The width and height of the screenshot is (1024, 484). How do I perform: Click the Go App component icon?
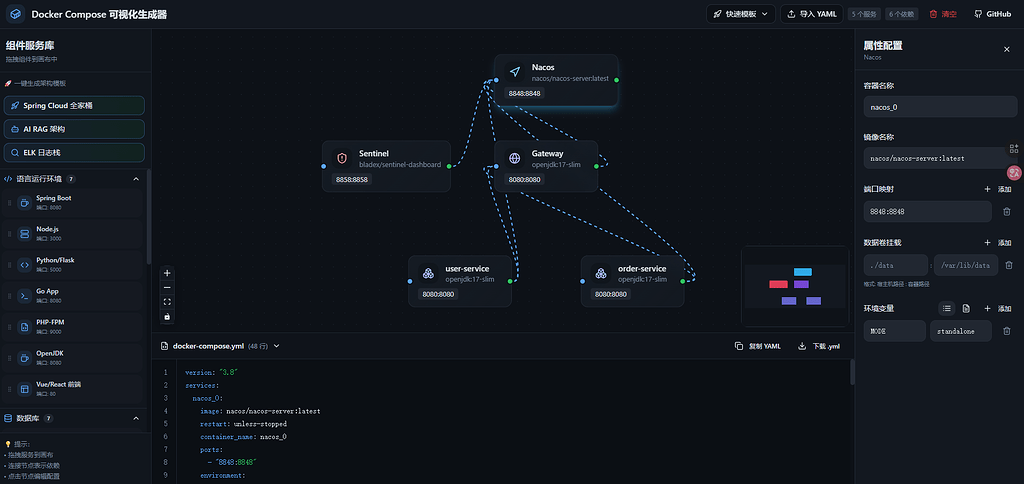click(24, 296)
